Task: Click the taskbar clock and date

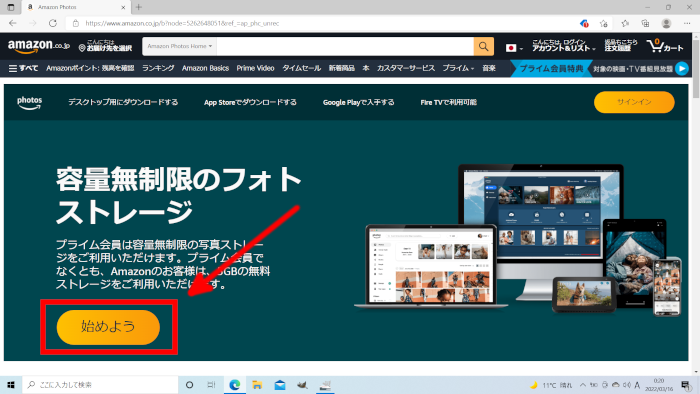Action: click(x=659, y=385)
